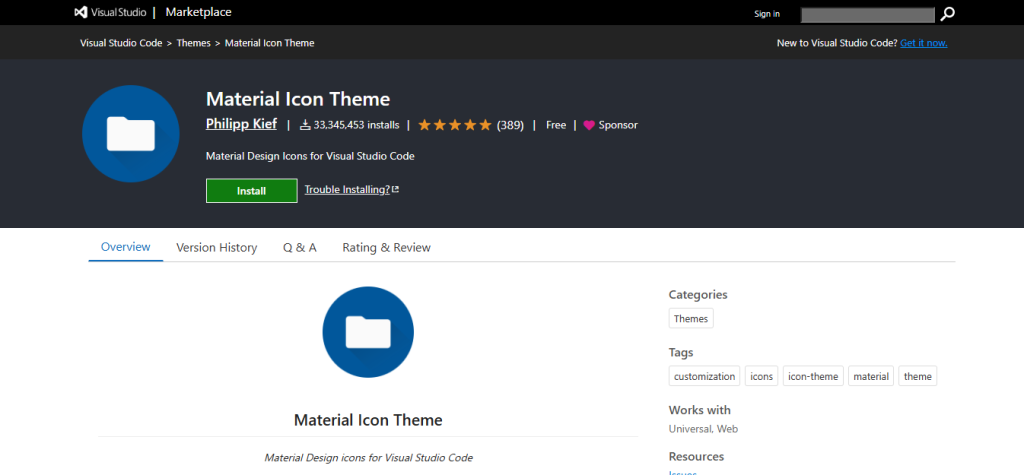This screenshot has height=475, width=1024.
Task: Click the Material Icon Theme header logo
Action: (x=131, y=133)
